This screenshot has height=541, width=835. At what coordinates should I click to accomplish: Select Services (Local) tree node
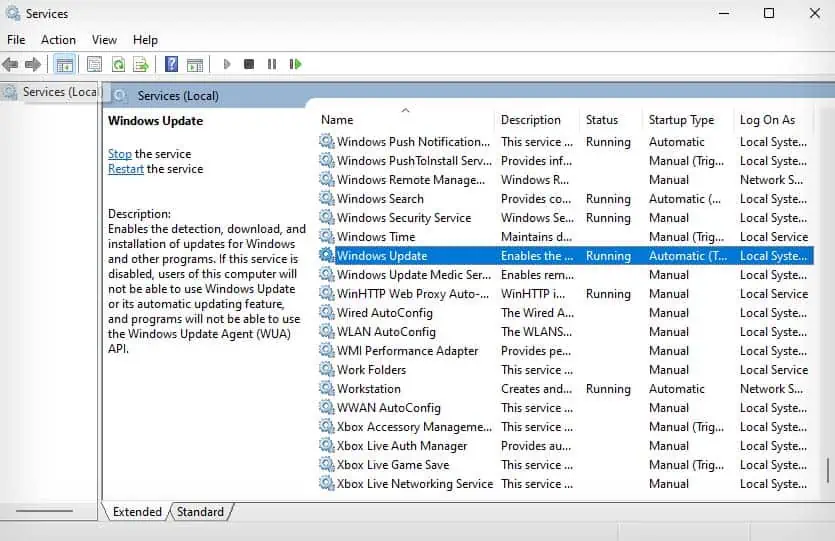click(52, 92)
